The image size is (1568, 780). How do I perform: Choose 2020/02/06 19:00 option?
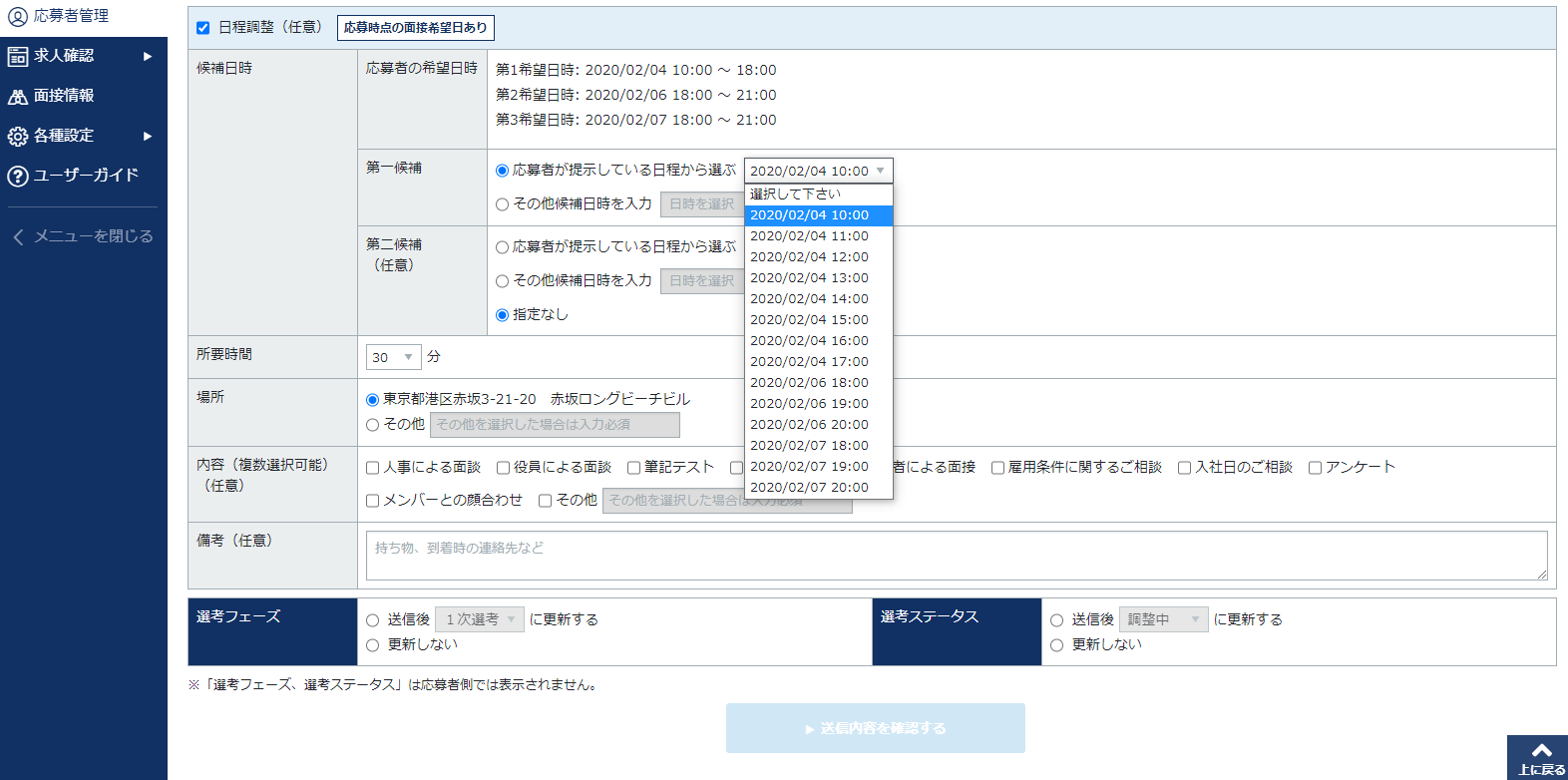pyautogui.click(x=819, y=404)
